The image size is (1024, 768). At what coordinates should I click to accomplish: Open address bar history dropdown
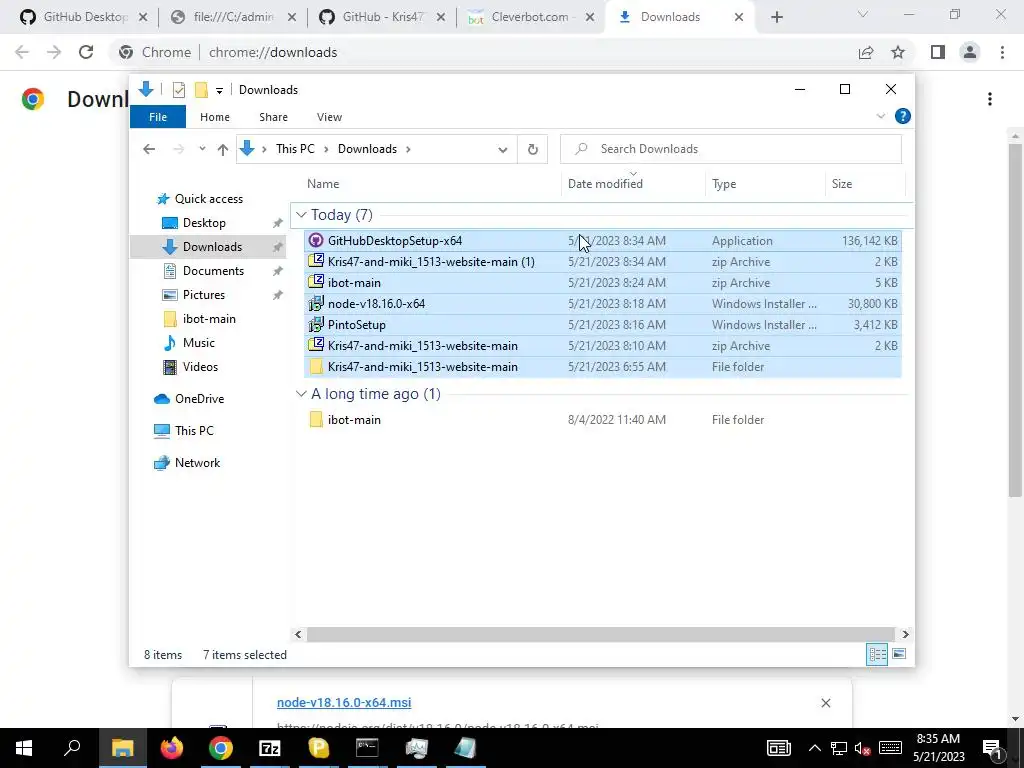(x=502, y=150)
